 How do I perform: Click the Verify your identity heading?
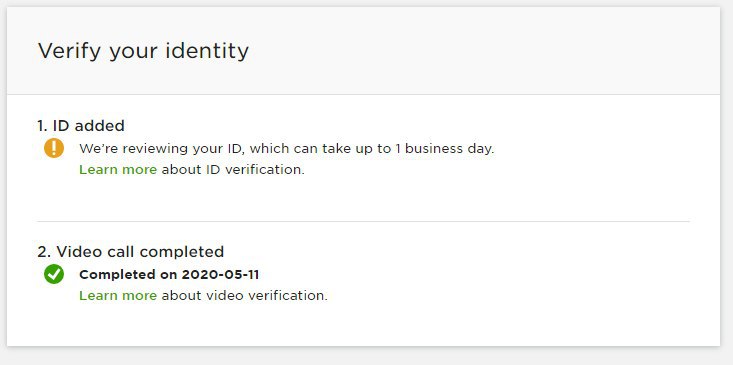click(x=143, y=51)
